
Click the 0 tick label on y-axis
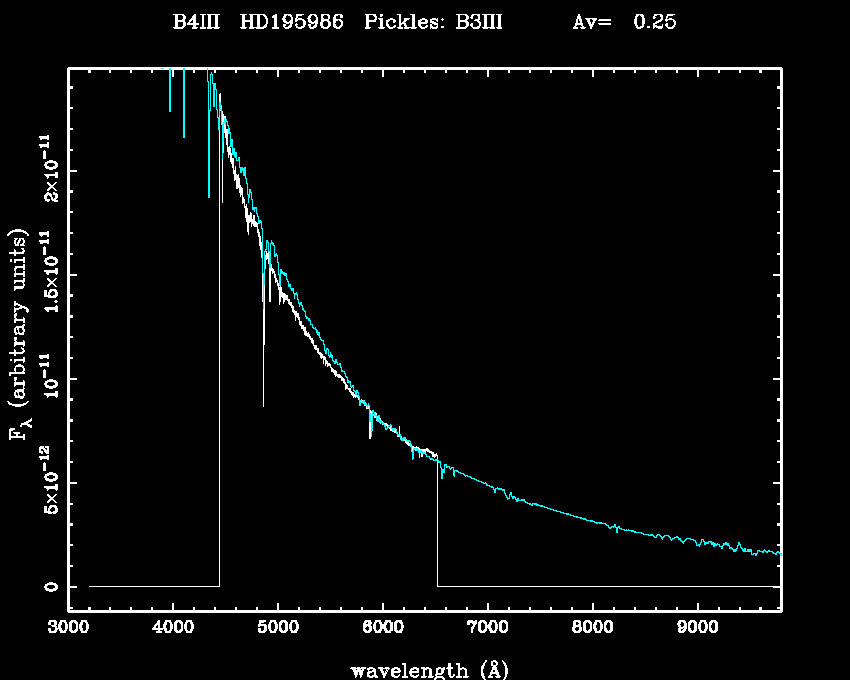pyautogui.click(x=48, y=586)
